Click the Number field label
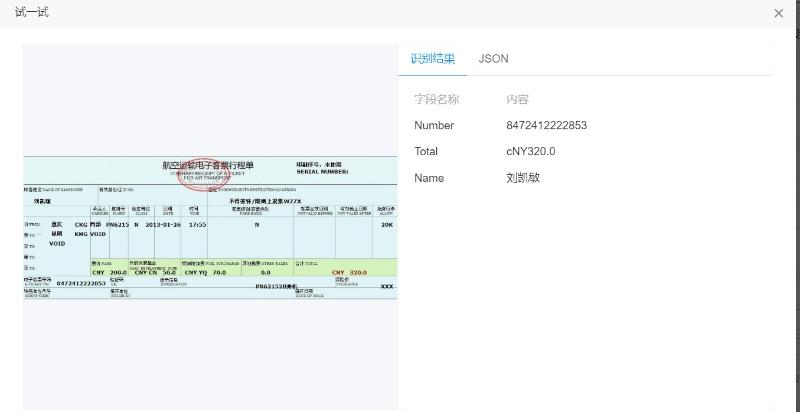800x412 pixels. click(x=434, y=125)
